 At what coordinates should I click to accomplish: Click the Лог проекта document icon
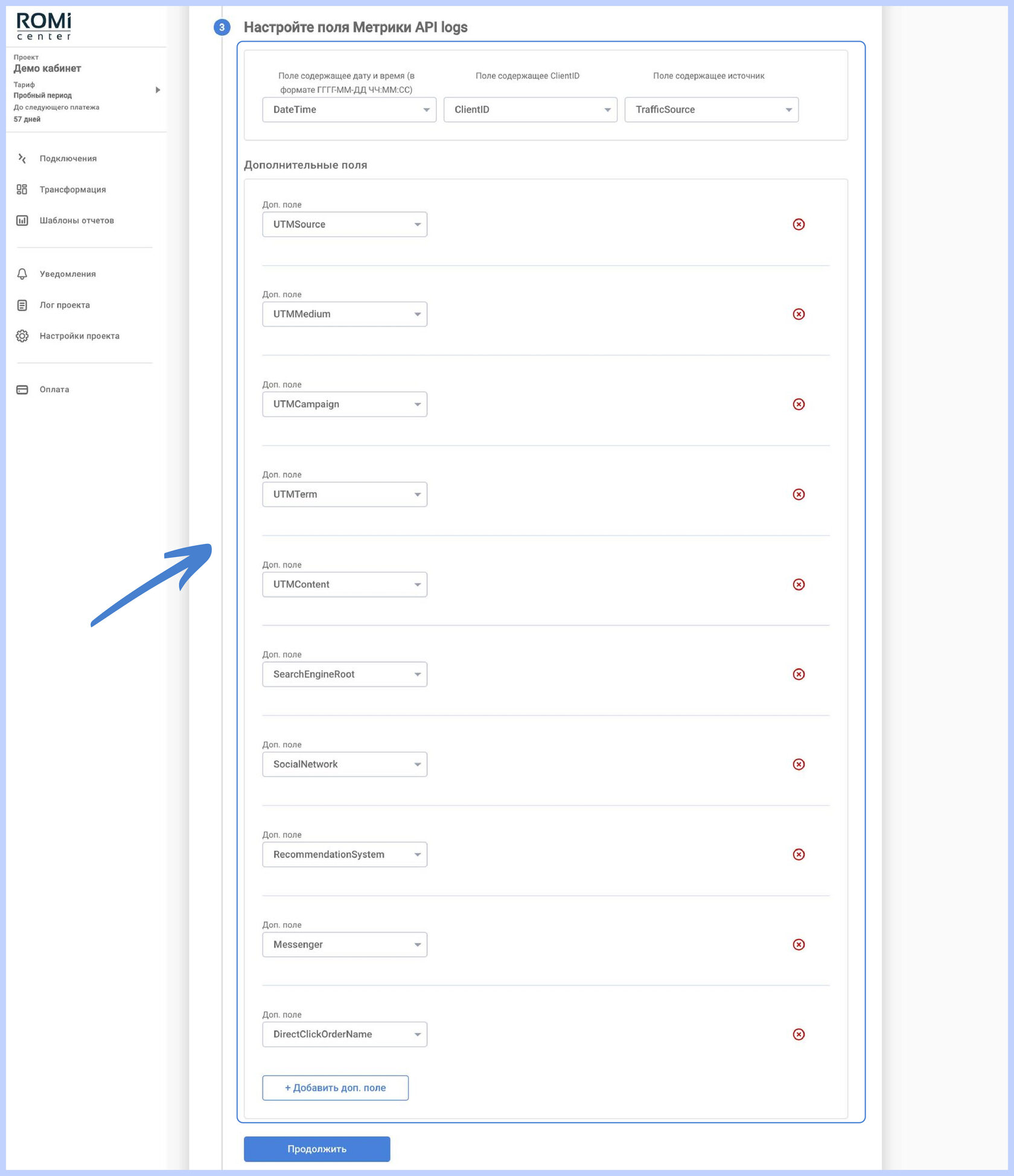(22, 305)
